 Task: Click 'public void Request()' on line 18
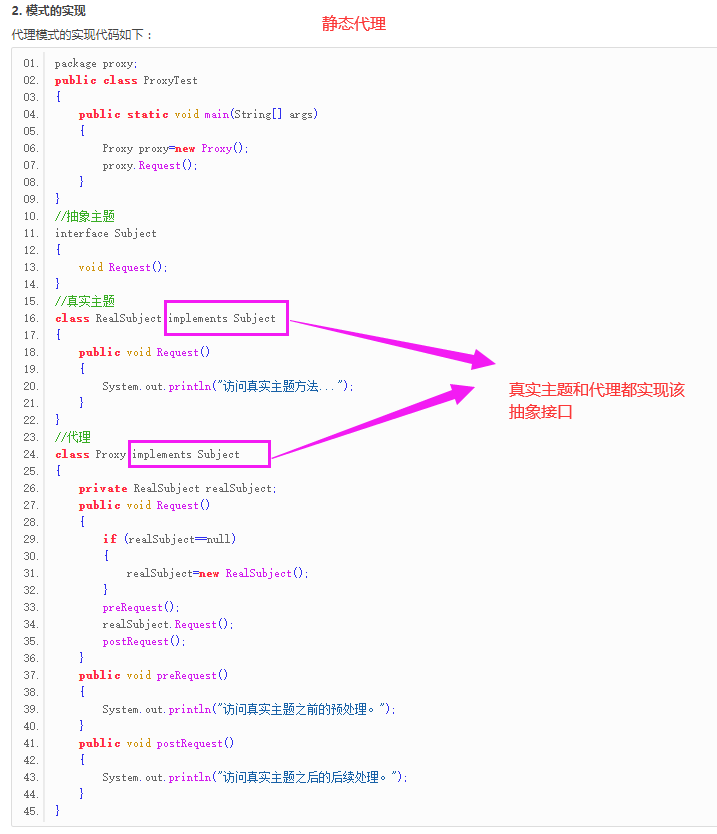point(145,352)
